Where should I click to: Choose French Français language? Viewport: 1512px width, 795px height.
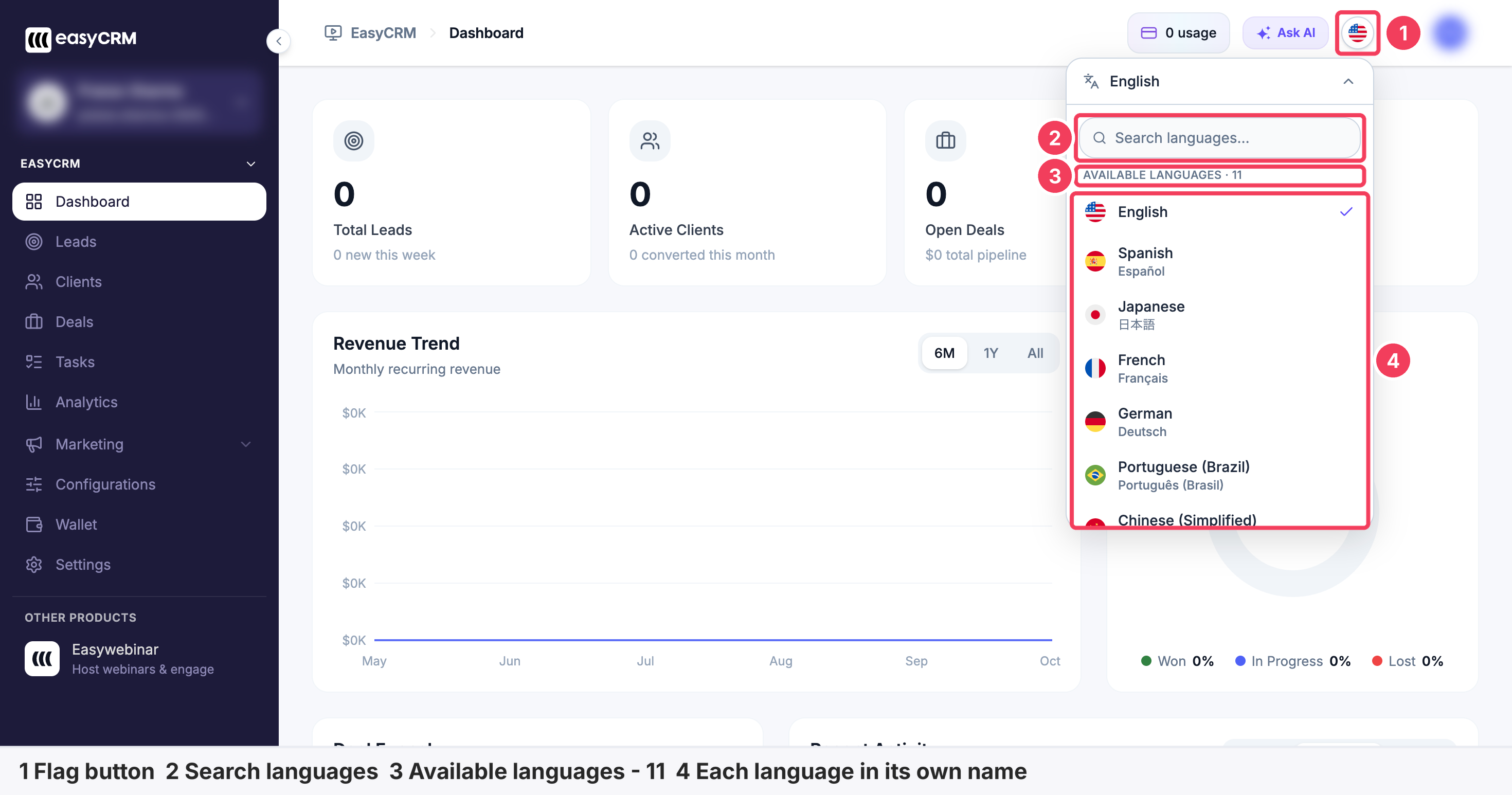[x=1219, y=369]
